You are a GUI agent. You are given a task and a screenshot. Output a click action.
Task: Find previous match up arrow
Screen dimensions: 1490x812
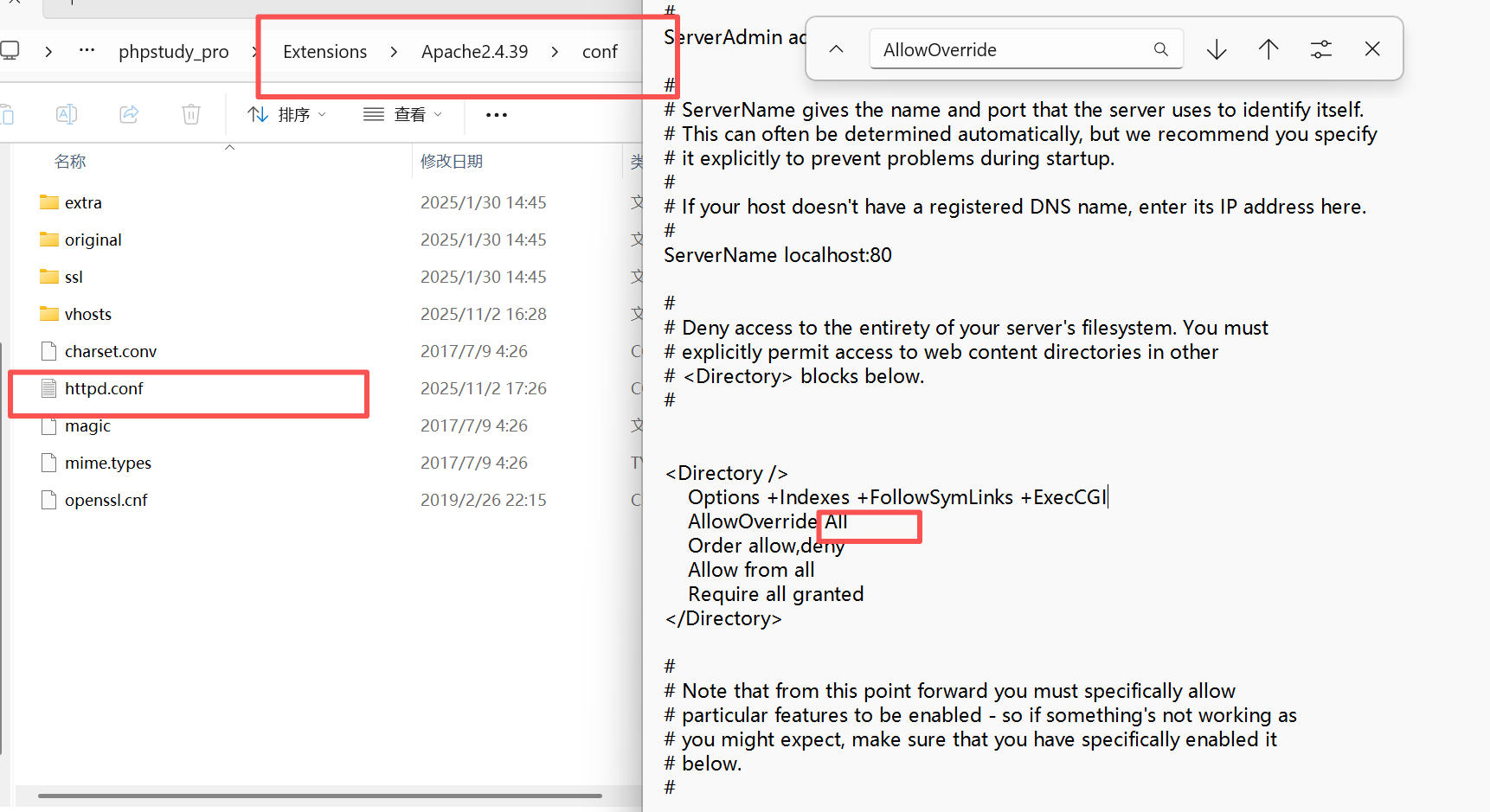[x=1268, y=49]
